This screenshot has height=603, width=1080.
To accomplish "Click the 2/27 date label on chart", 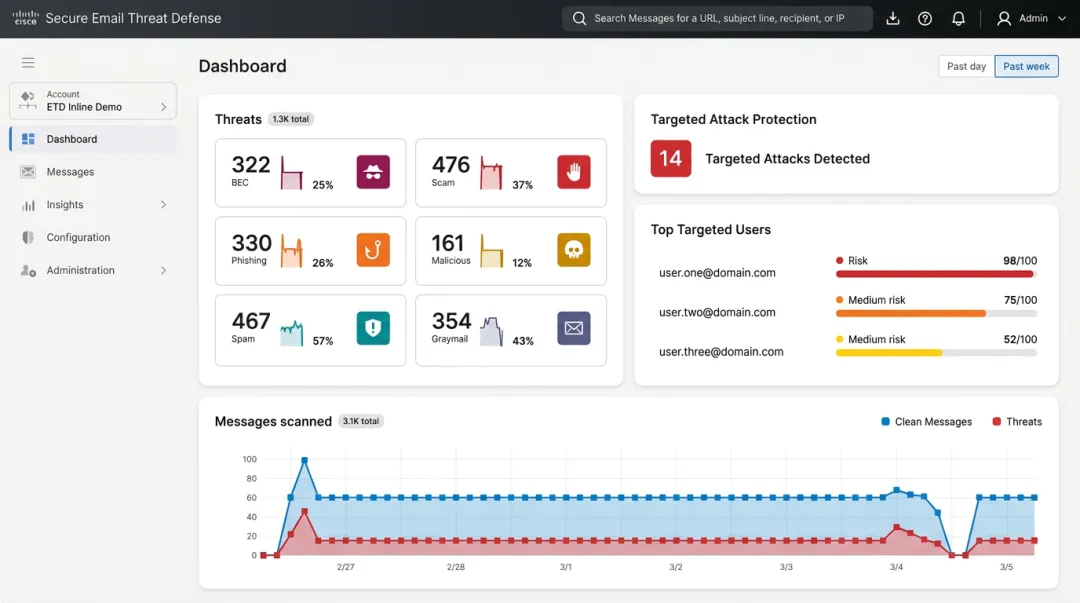I will click(x=346, y=567).
